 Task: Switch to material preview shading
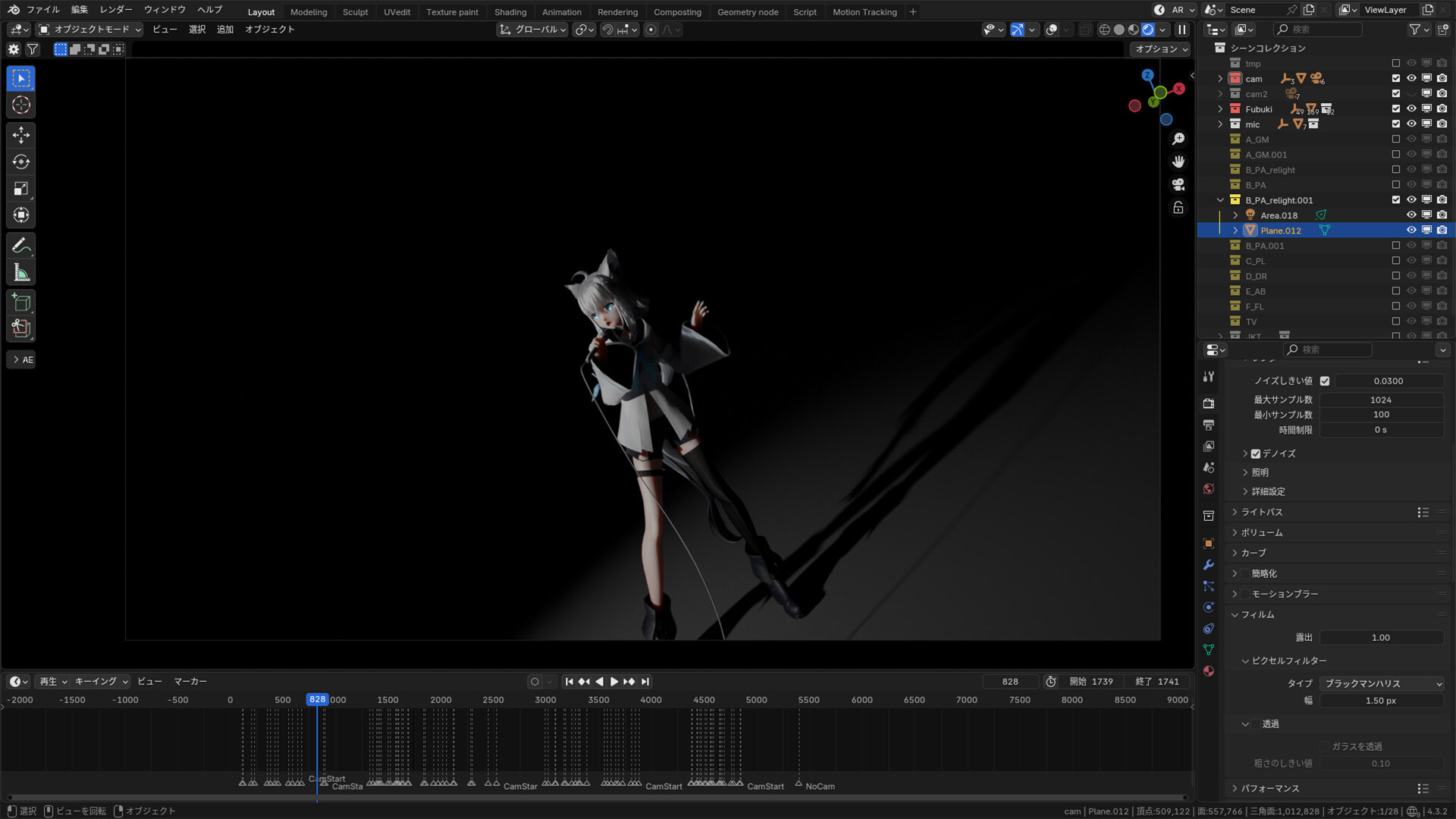pos(1133,30)
